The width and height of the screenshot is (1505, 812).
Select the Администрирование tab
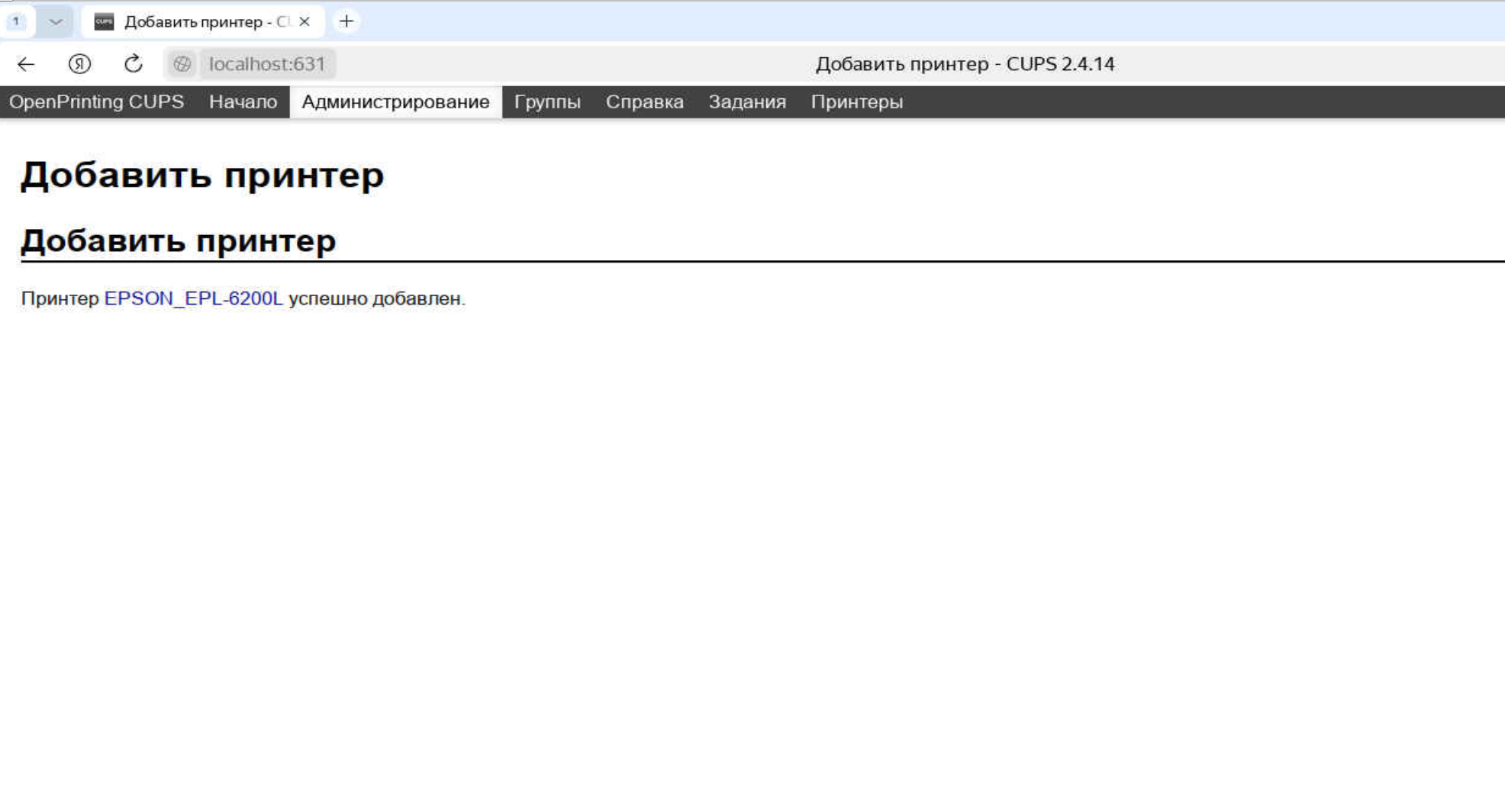(395, 102)
